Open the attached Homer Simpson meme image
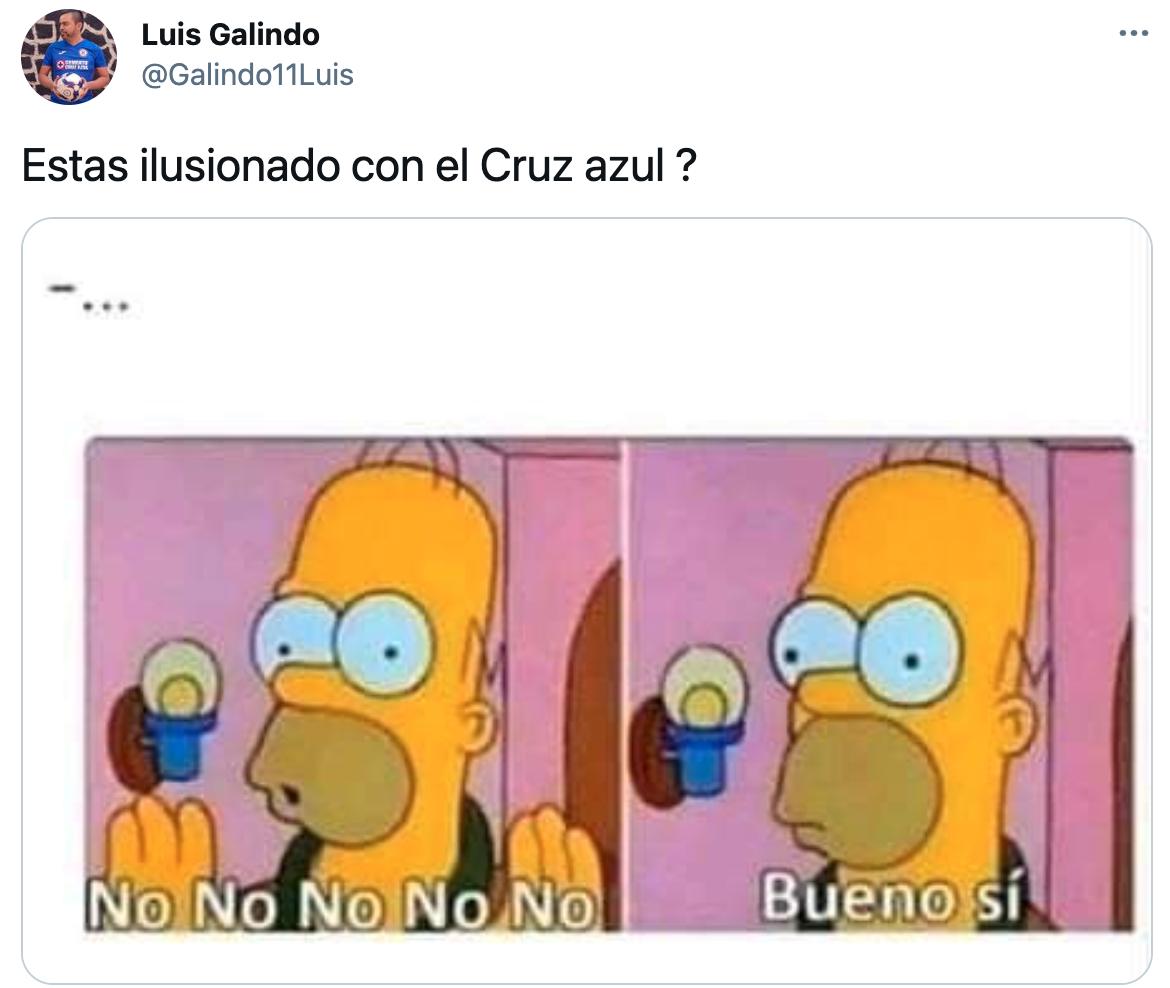 586,601
